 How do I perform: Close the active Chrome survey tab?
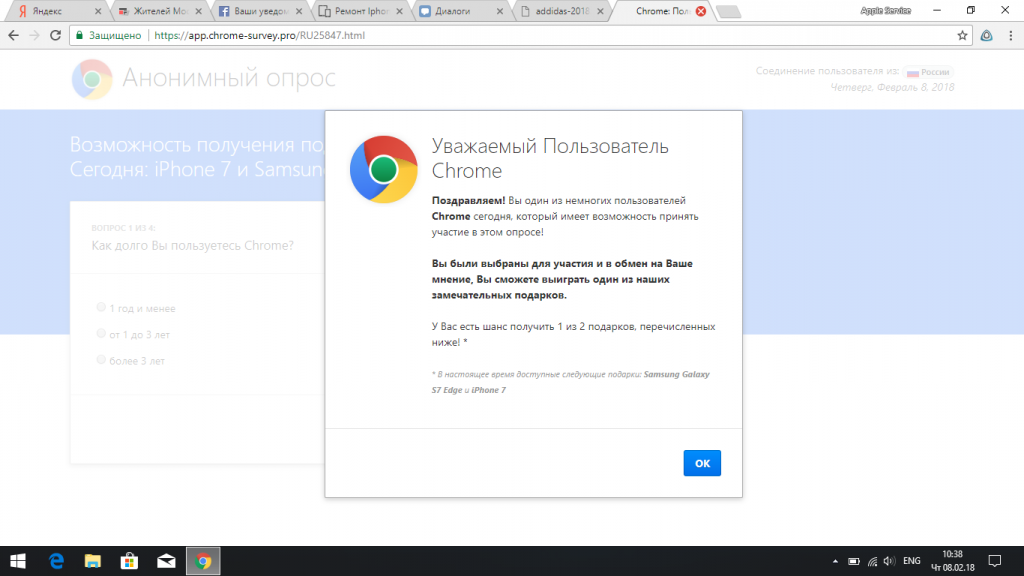pyautogui.click(x=701, y=11)
